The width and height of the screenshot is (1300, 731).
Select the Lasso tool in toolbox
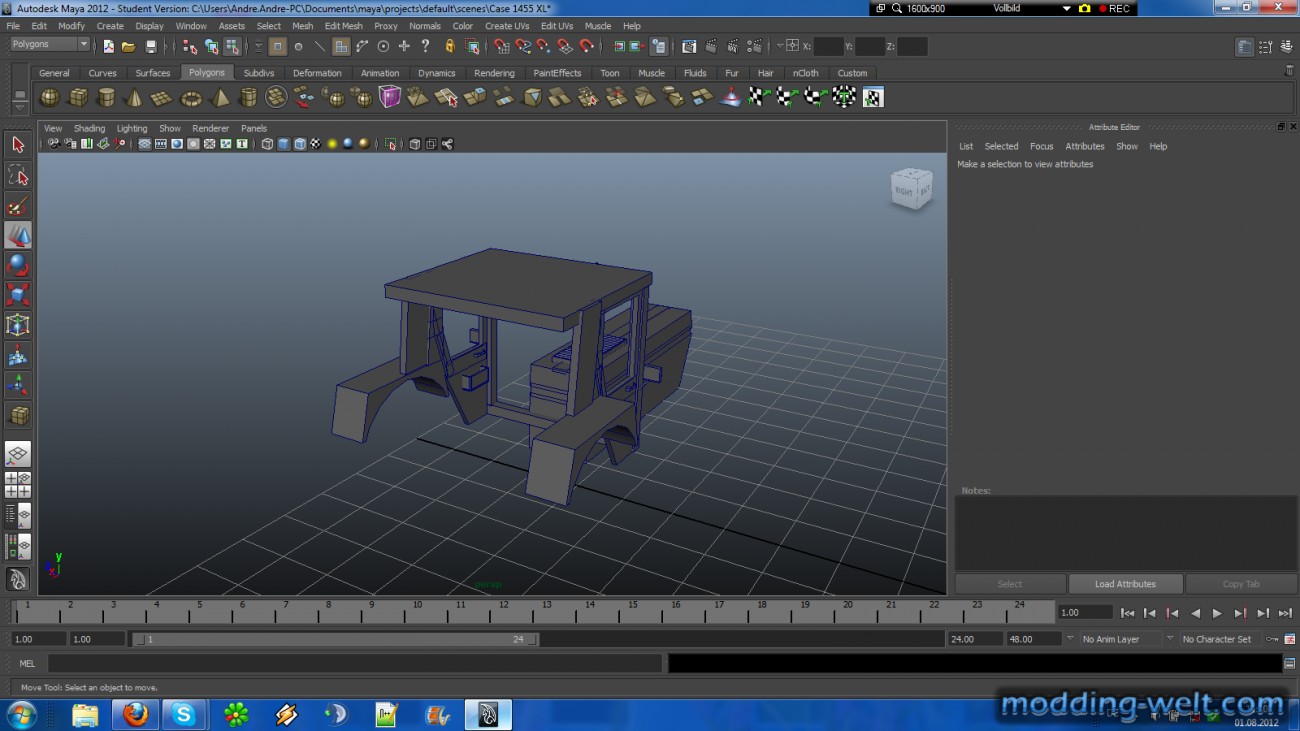18,175
